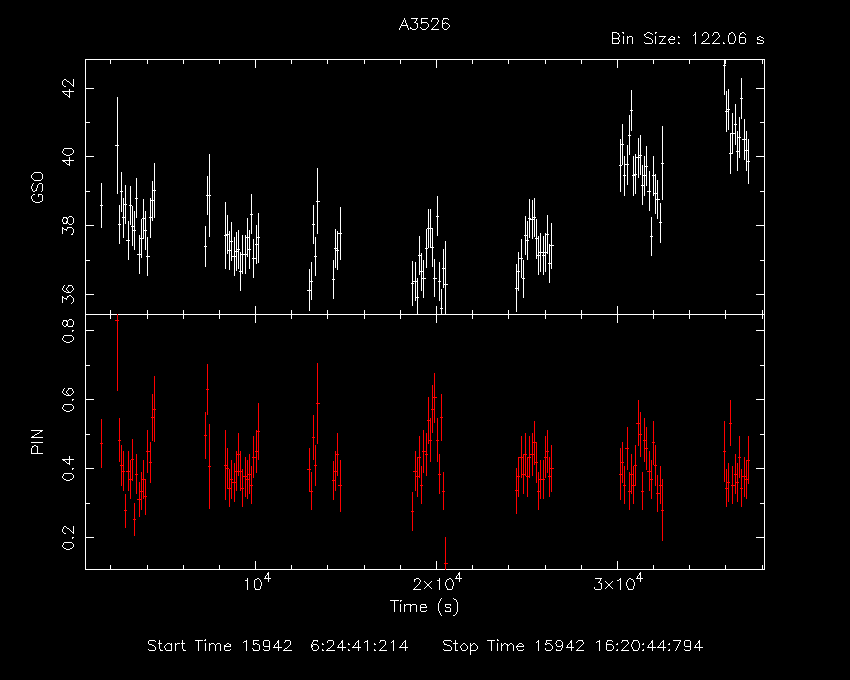Click the 38 tick label on the GSO axis

click(69, 226)
